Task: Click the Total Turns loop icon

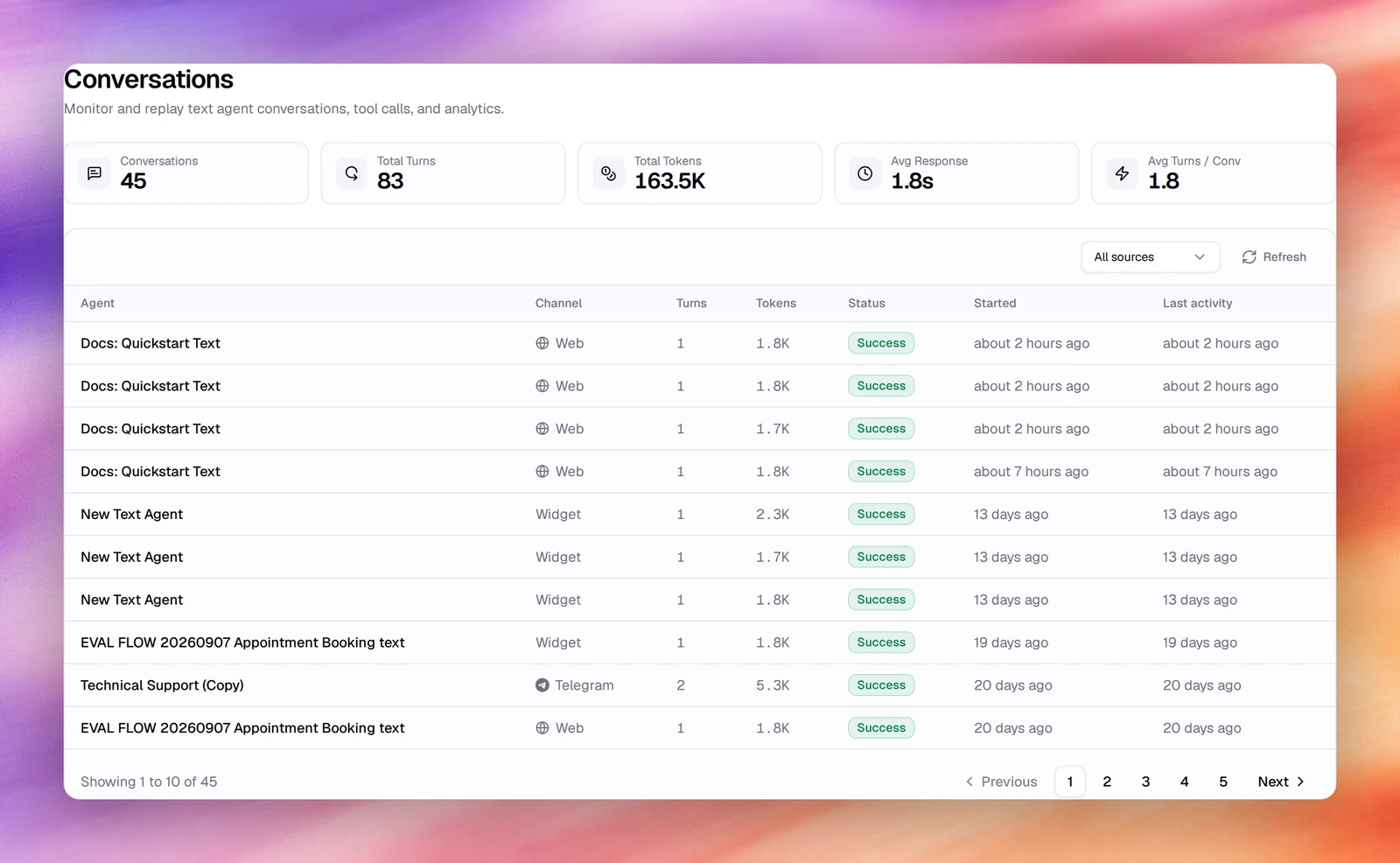Action: coord(352,173)
